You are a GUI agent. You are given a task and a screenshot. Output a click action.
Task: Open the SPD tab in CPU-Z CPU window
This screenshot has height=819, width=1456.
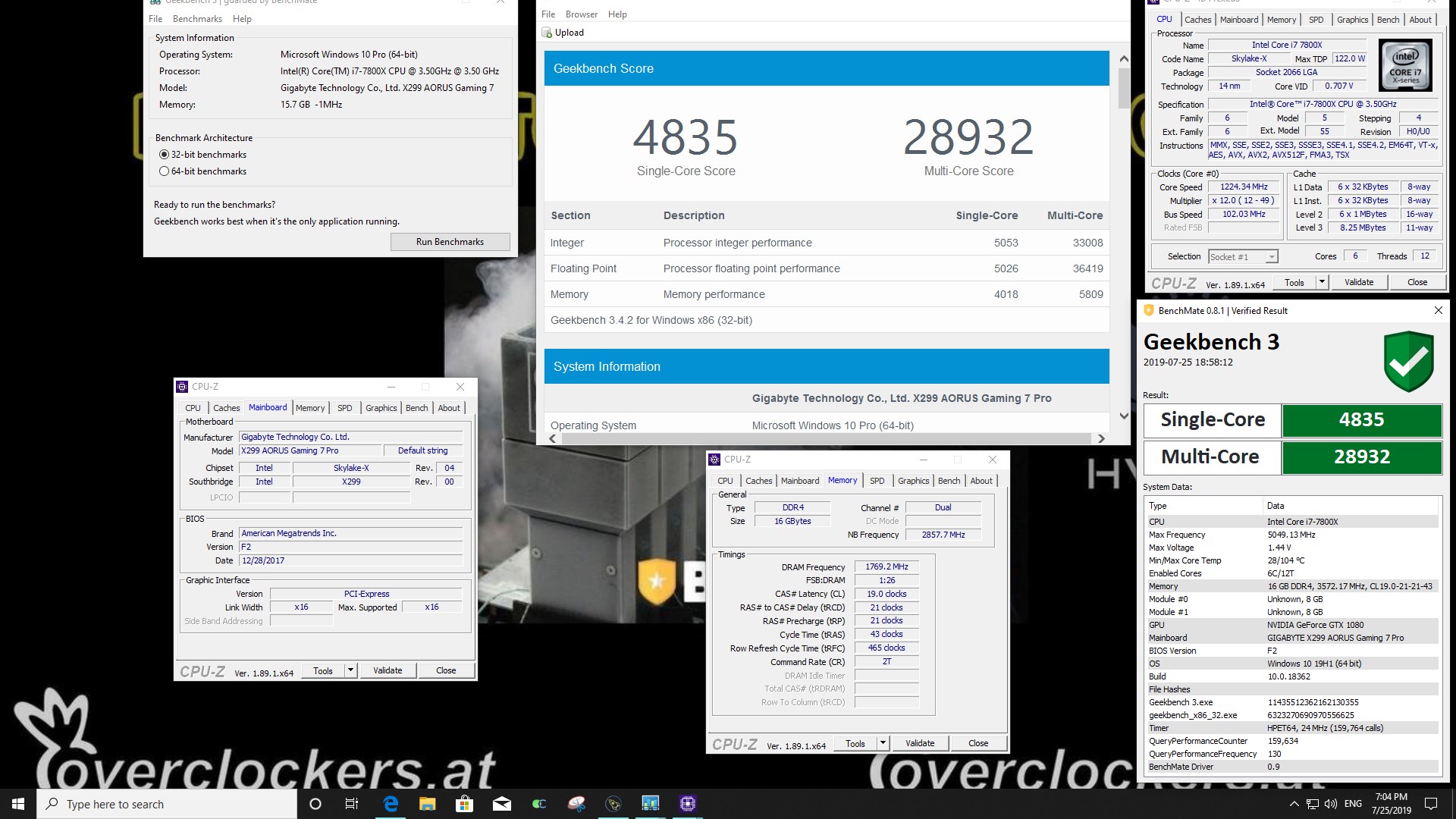1316,20
